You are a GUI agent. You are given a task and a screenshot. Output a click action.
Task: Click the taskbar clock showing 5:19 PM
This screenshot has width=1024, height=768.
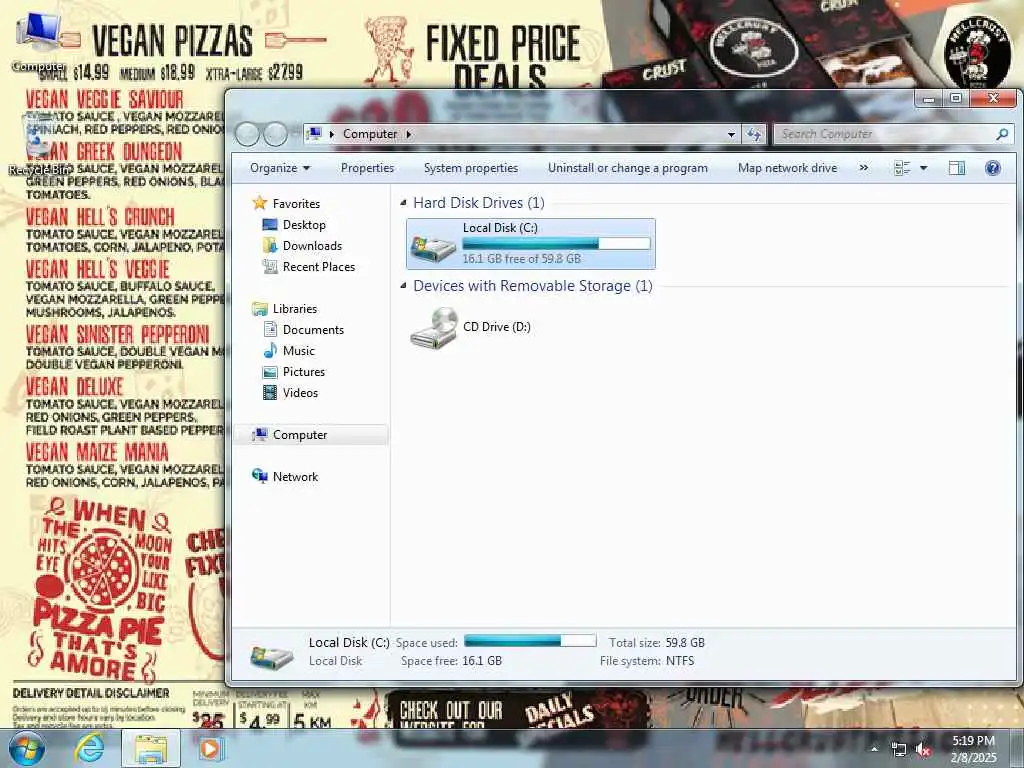pos(973,749)
